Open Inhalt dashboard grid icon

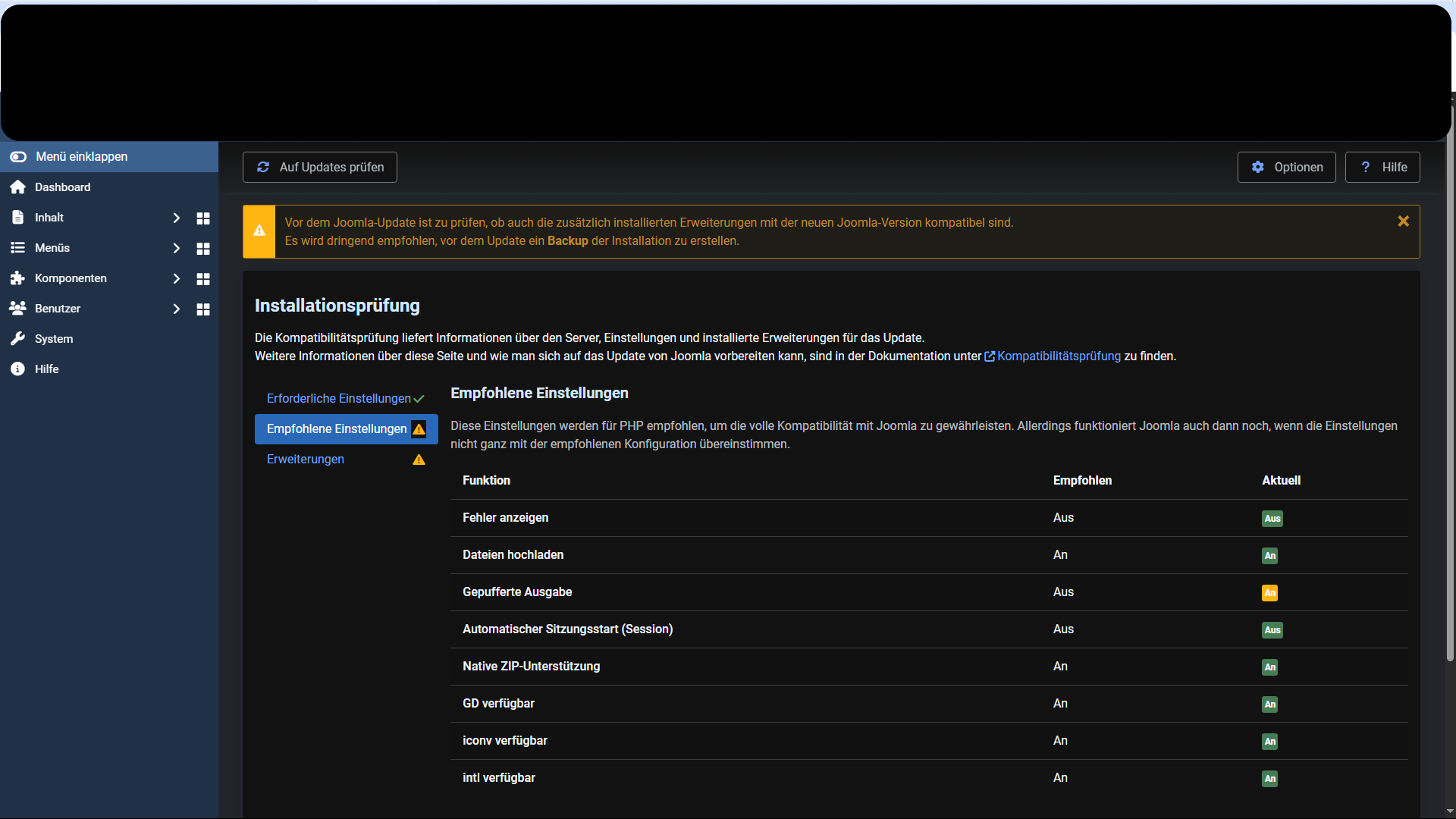[x=202, y=218]
